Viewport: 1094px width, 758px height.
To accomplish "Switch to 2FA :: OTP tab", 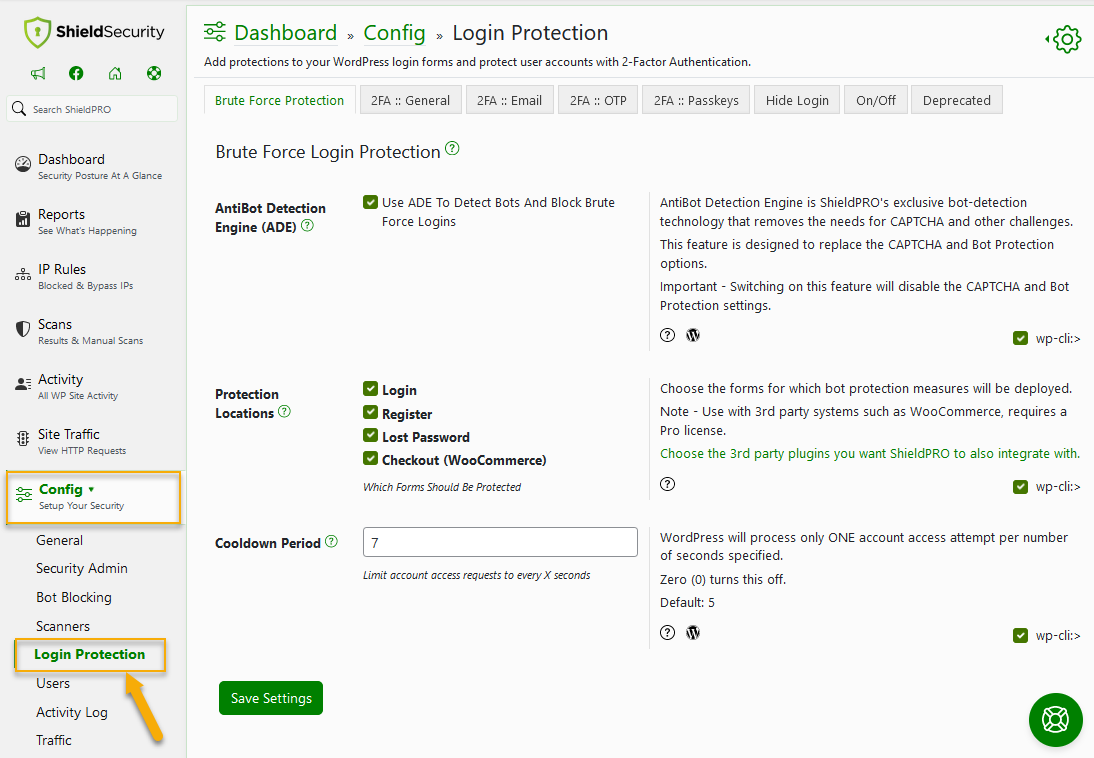I will (x=598, y=101).
